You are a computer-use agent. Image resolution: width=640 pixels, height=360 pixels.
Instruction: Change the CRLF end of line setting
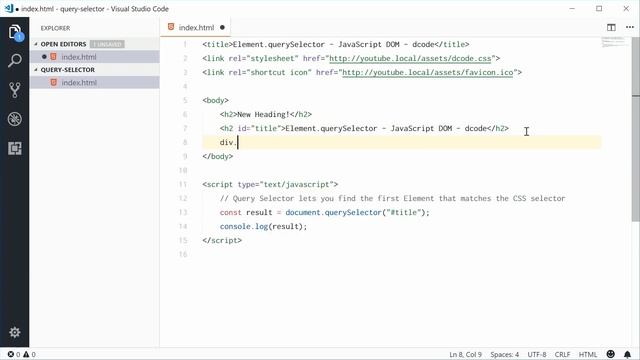coord(562,354)
